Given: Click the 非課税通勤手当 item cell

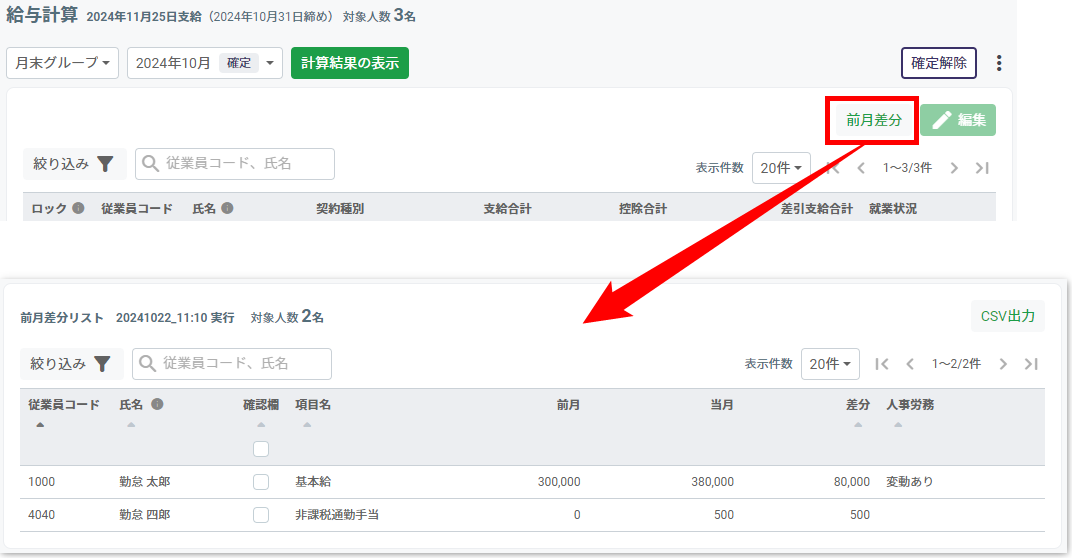Looking at the screenshot, I should tap(337, 515).
